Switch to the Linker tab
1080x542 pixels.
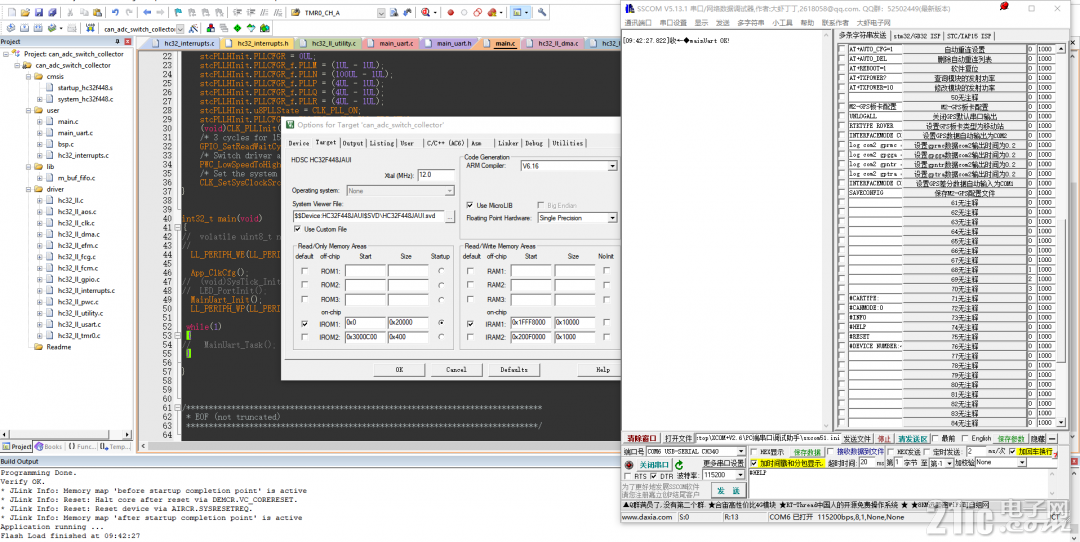coord(508,143)
